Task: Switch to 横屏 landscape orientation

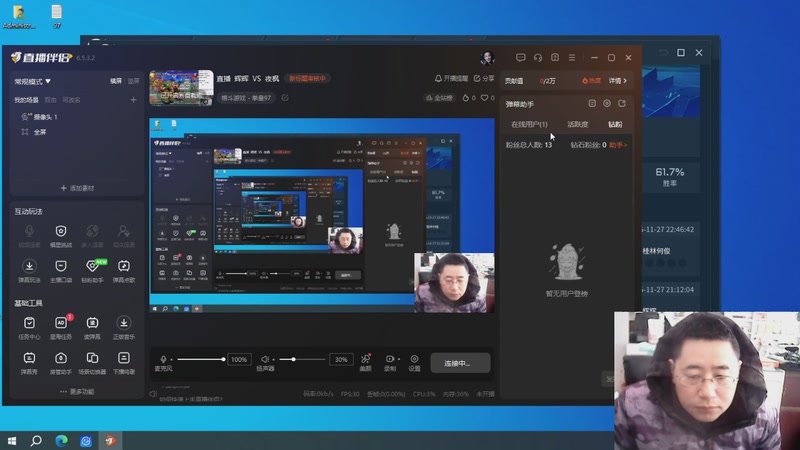Action: click(x=116, y=81)
